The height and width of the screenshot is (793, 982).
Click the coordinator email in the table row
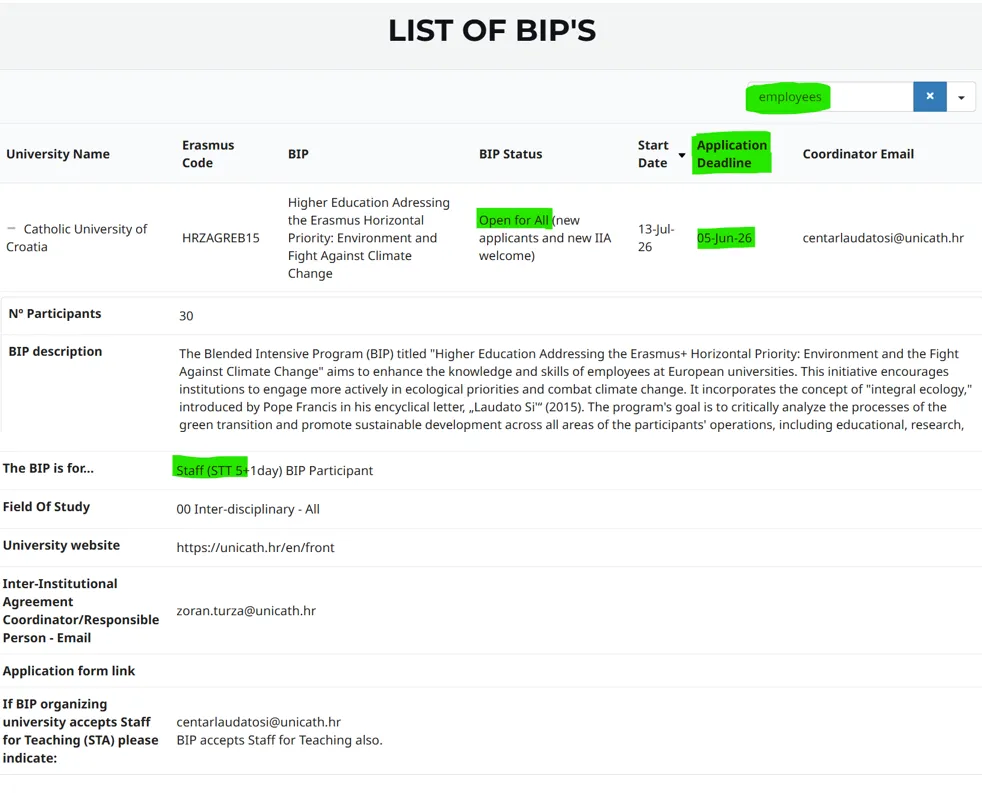coord(883,238)
